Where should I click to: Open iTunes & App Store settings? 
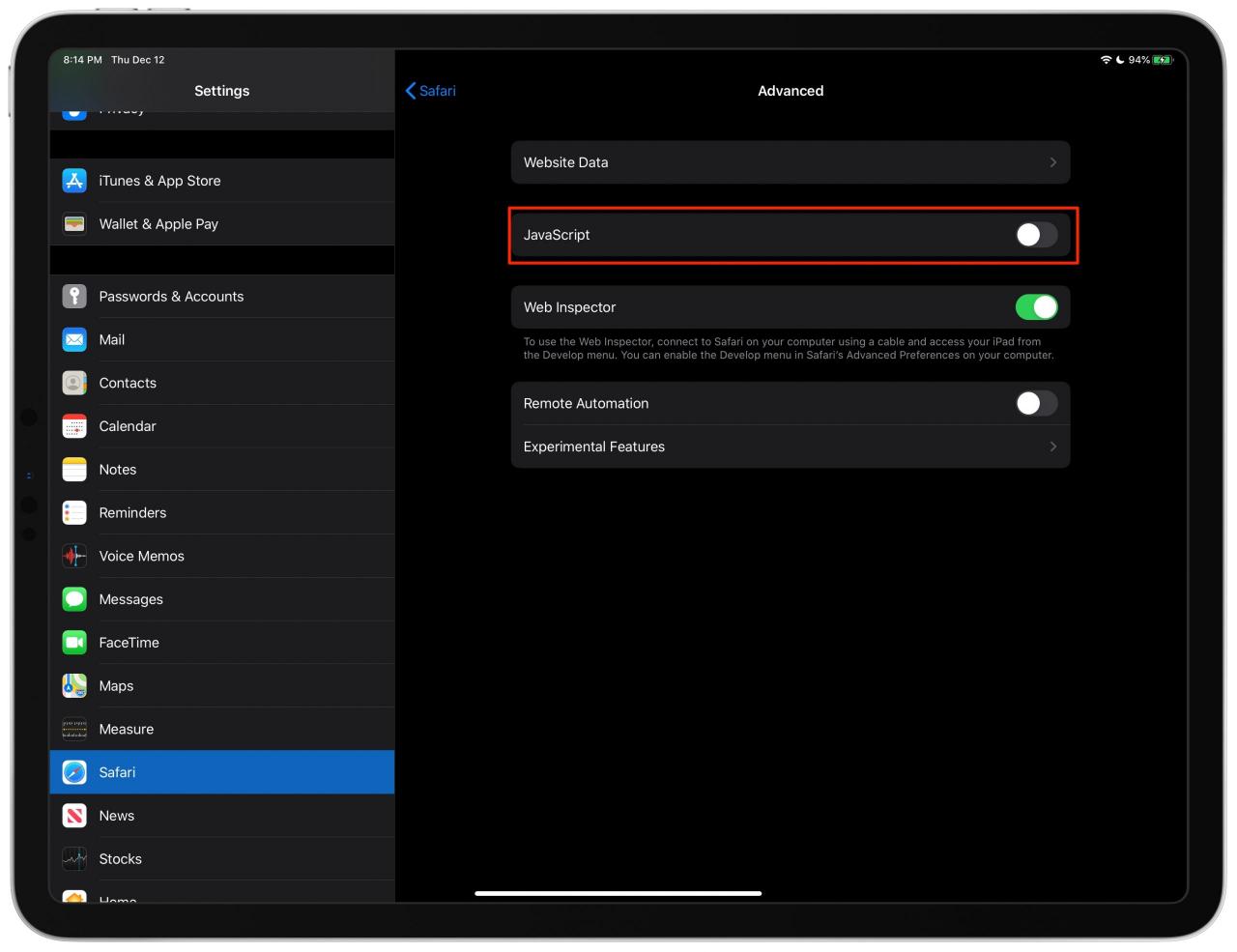point(222,181)
